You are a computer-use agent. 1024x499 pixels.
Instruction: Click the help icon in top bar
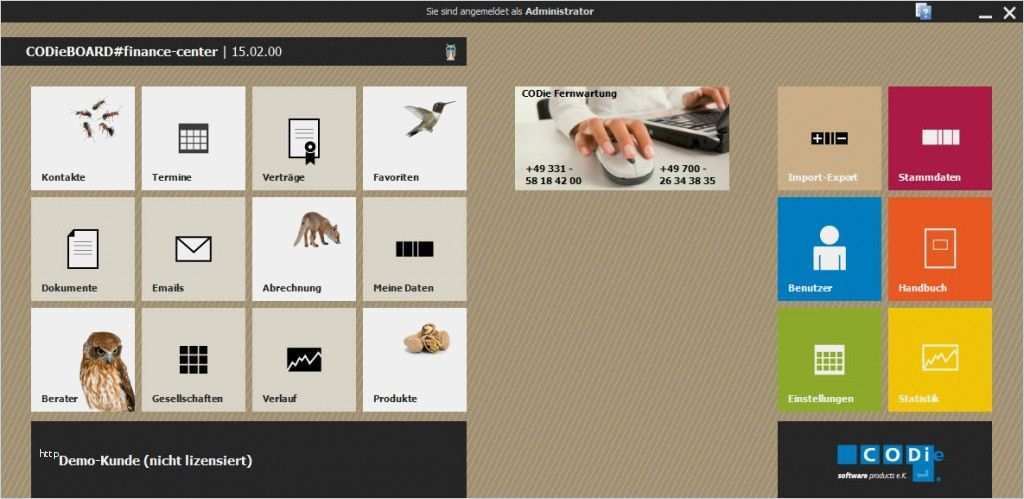(923, 11)
